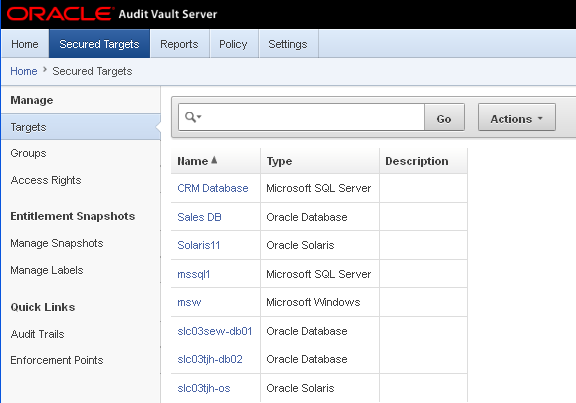Open the Enforcement Points quick link
Viewport: 576px width, 403px height.
coord(57,360)
